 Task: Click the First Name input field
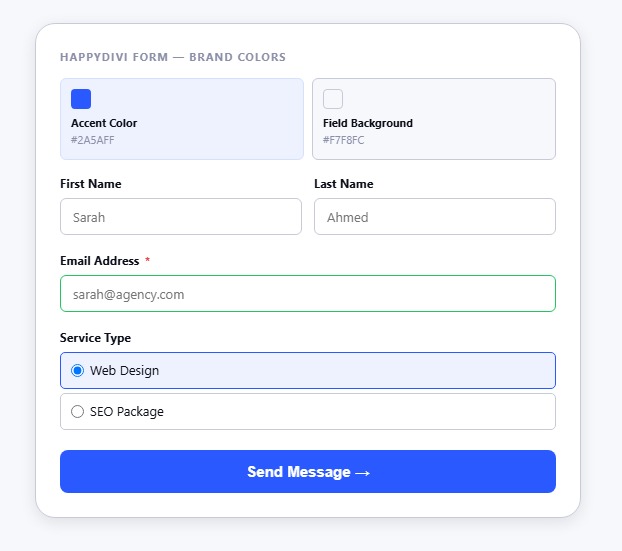coord(181,217)
